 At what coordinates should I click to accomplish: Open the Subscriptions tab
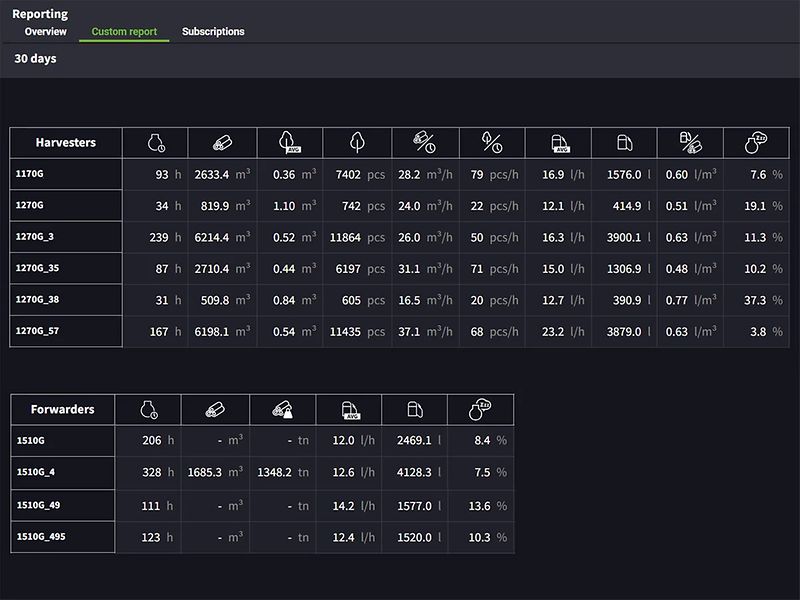[212, 31]
